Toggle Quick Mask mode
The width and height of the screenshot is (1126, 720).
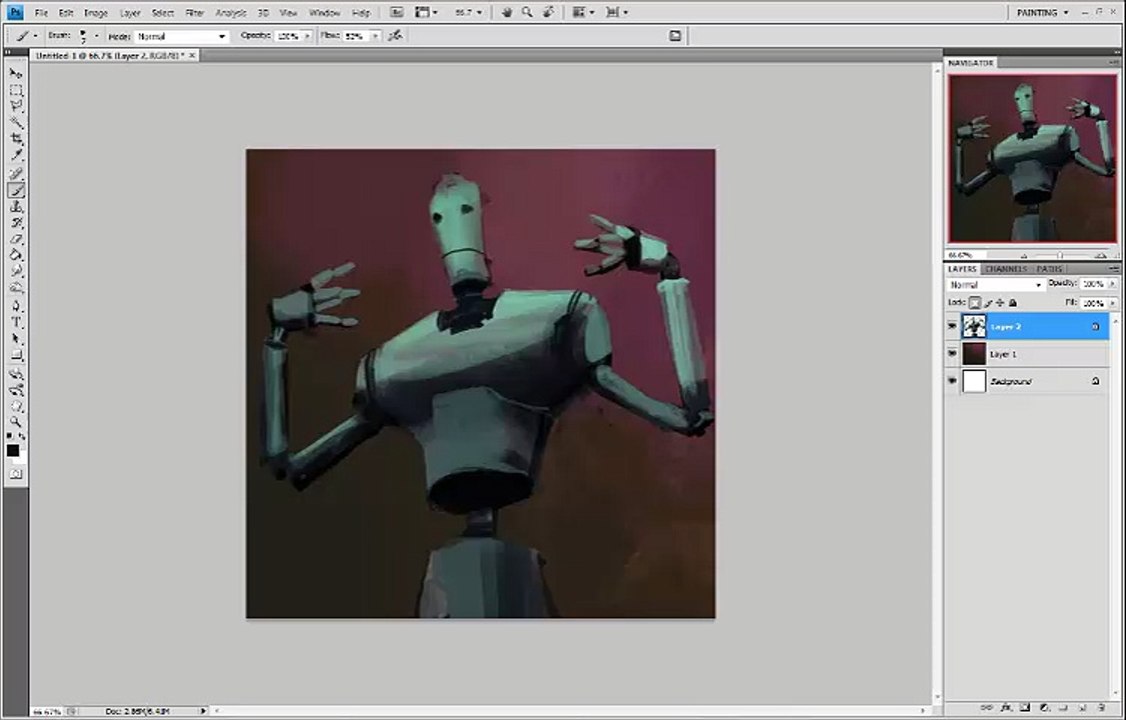tap(16, 474)
